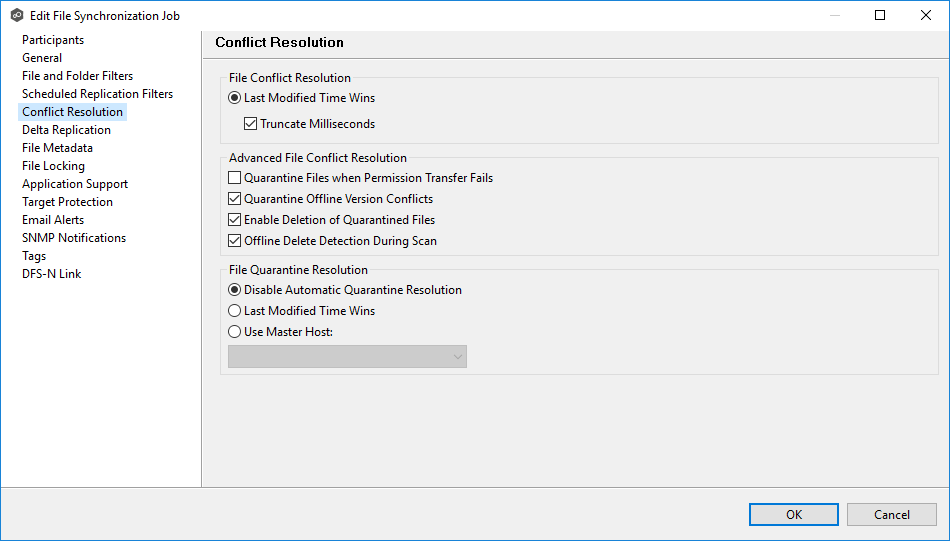Navigate to DFS-N Link page

coord(51,274)
